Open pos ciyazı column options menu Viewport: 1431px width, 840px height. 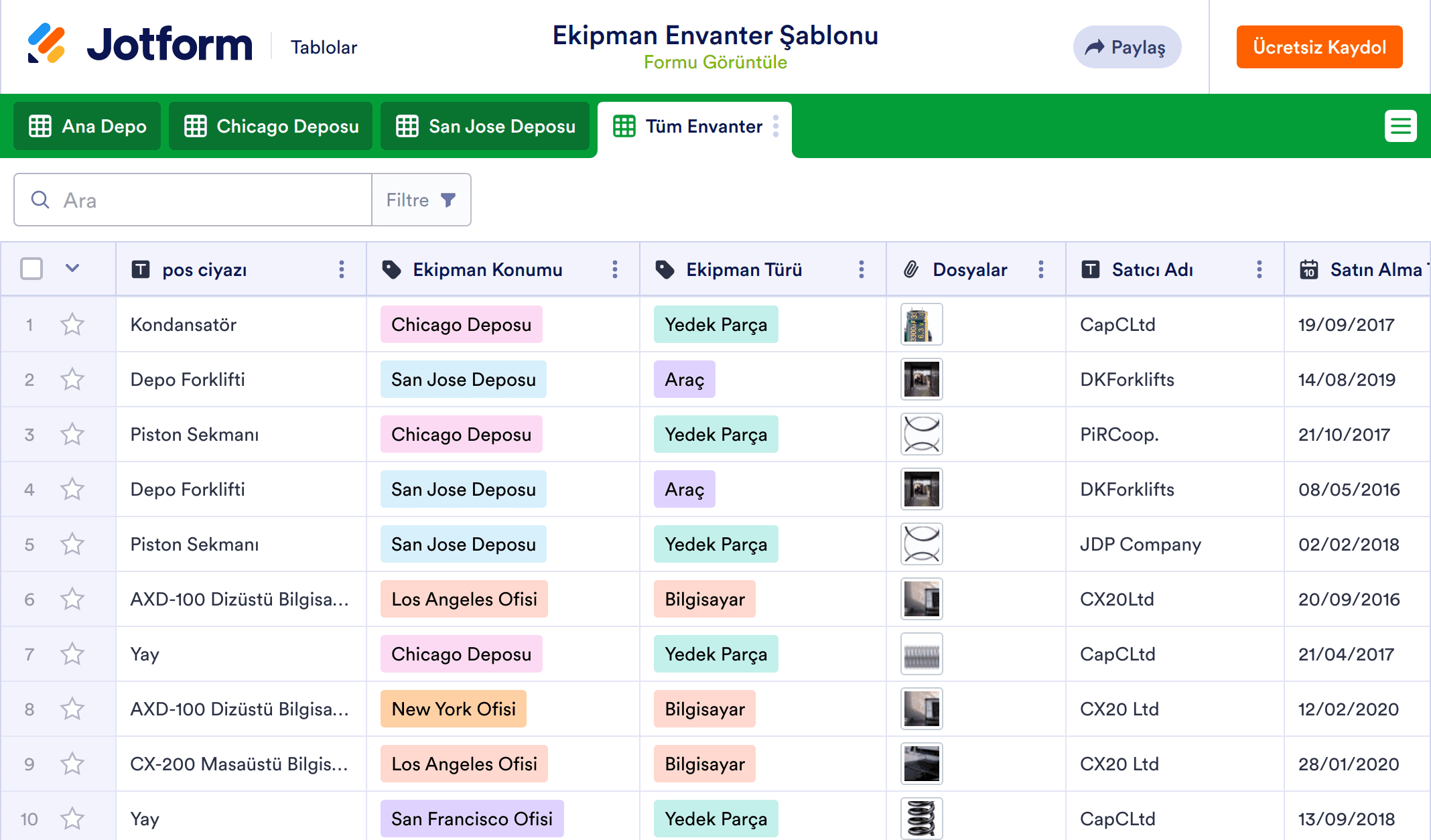point(342,269)
